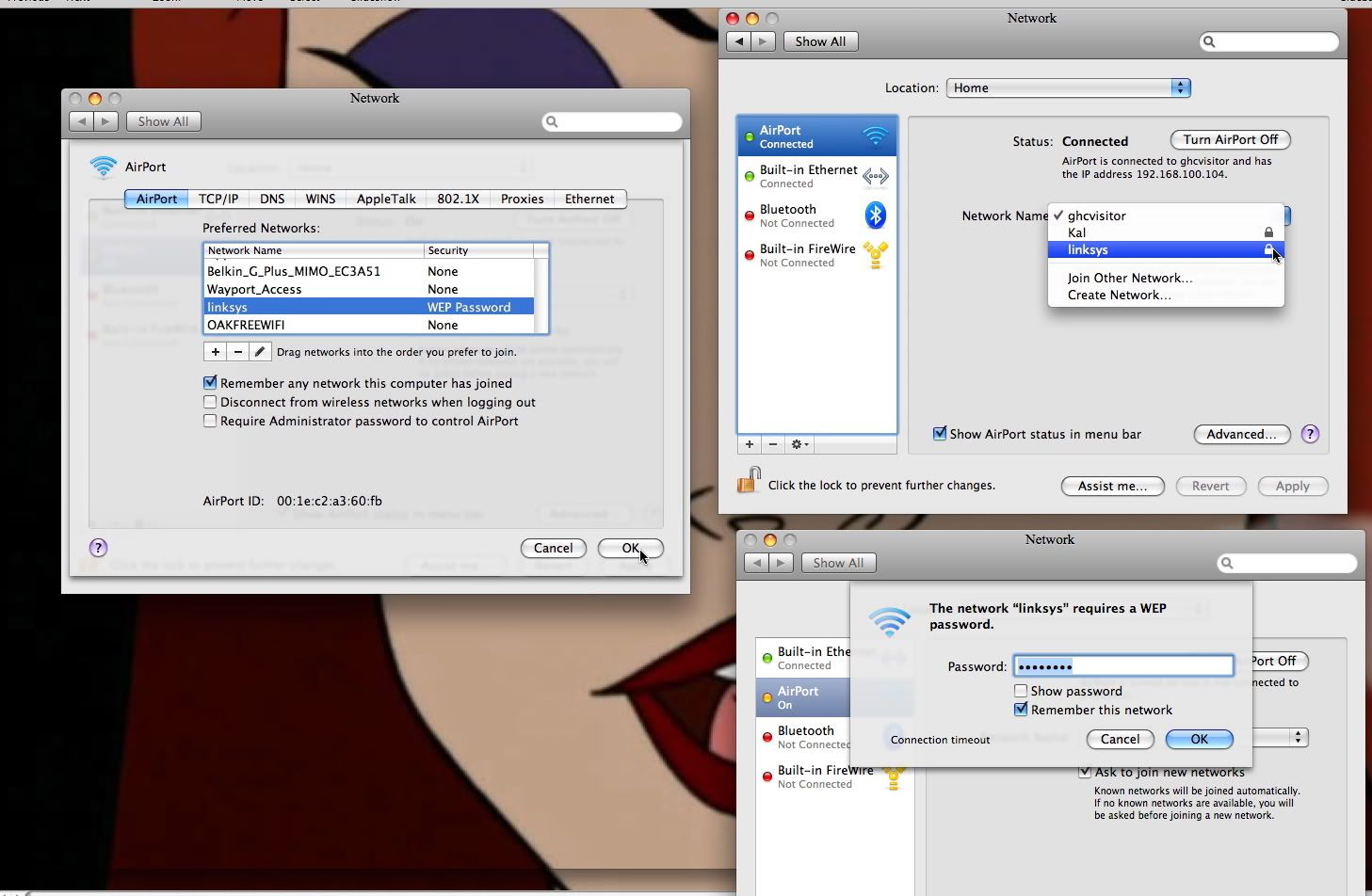Click Revert in top-right Network window
The width and height of the screenshot is (1372, 896).
(1211, 486)
